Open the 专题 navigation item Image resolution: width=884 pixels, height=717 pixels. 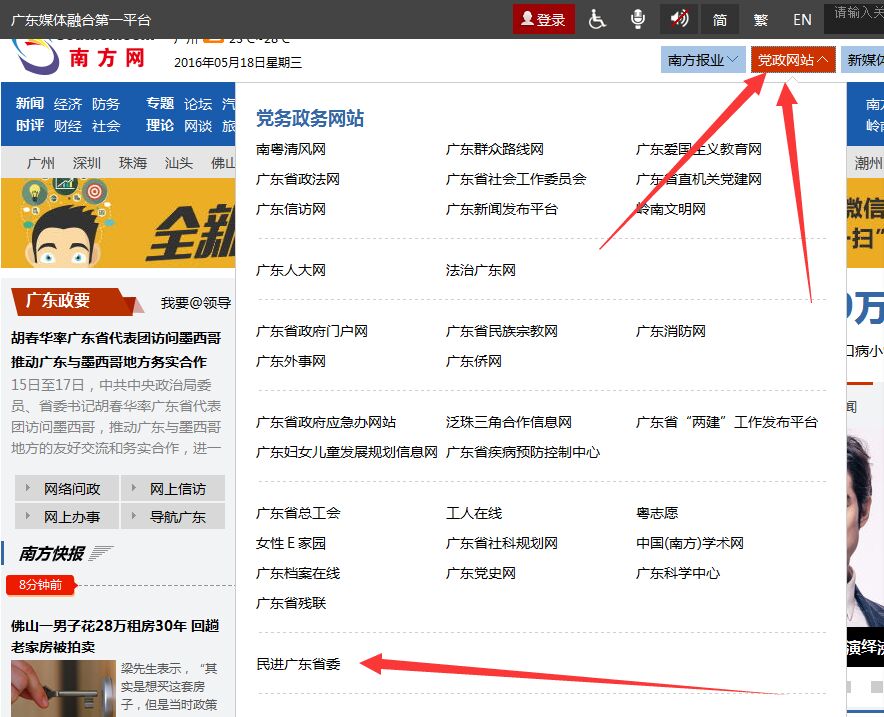pyautogui.click(x=160, y=103)
